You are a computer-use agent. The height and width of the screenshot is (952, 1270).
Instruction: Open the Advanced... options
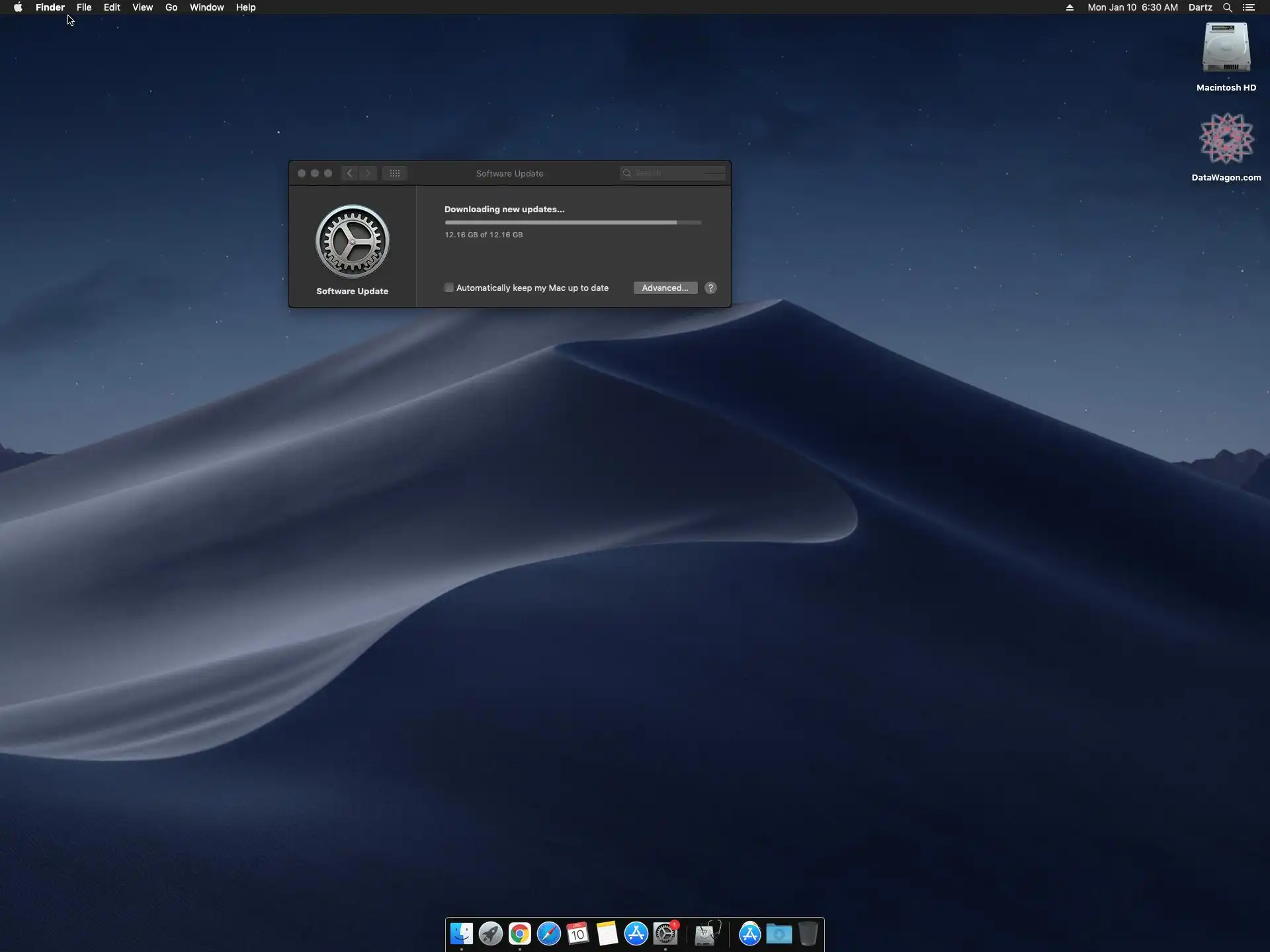point(665,288)
